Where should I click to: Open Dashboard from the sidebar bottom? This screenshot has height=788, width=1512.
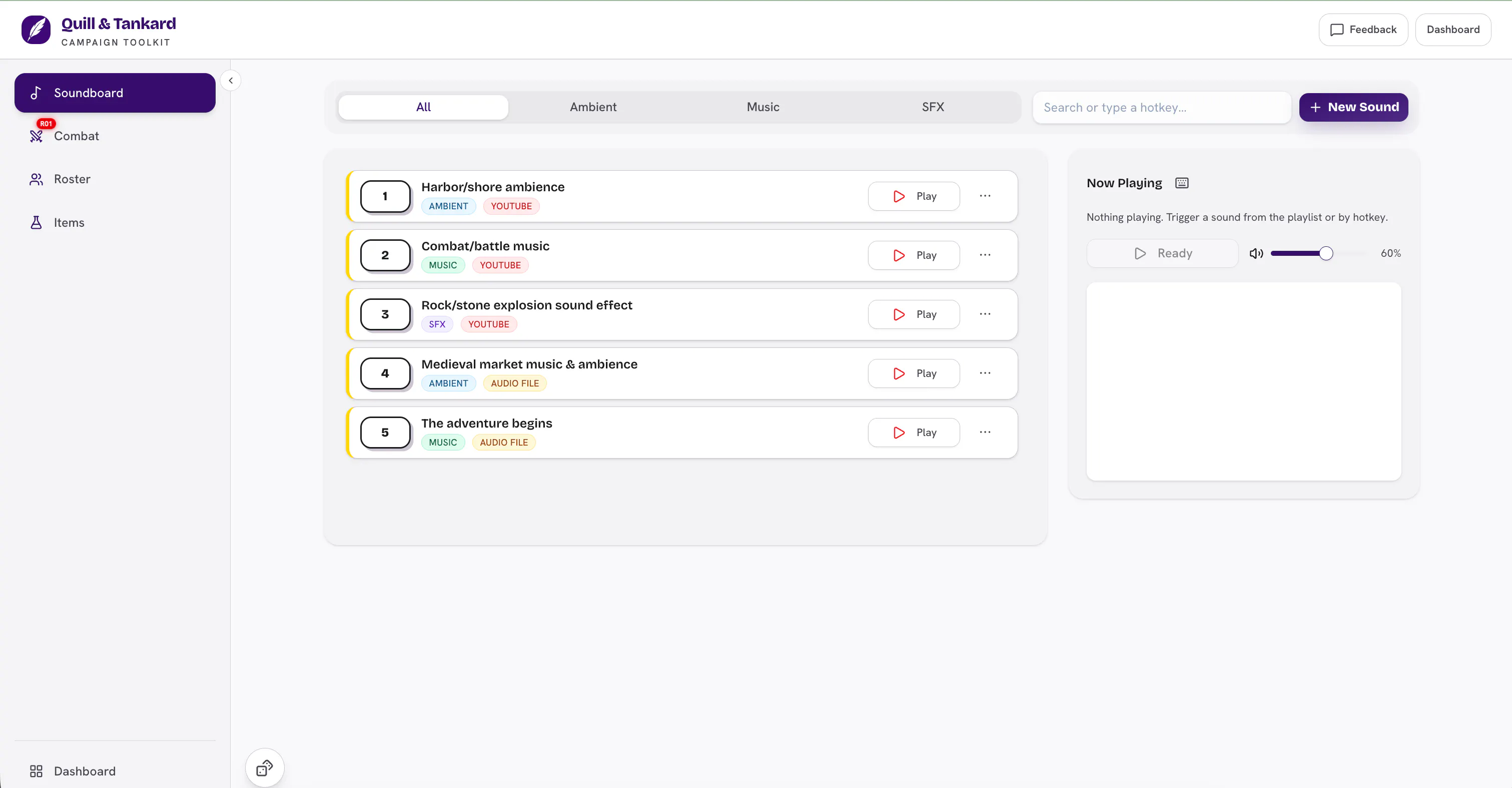(x=115, y=771)
